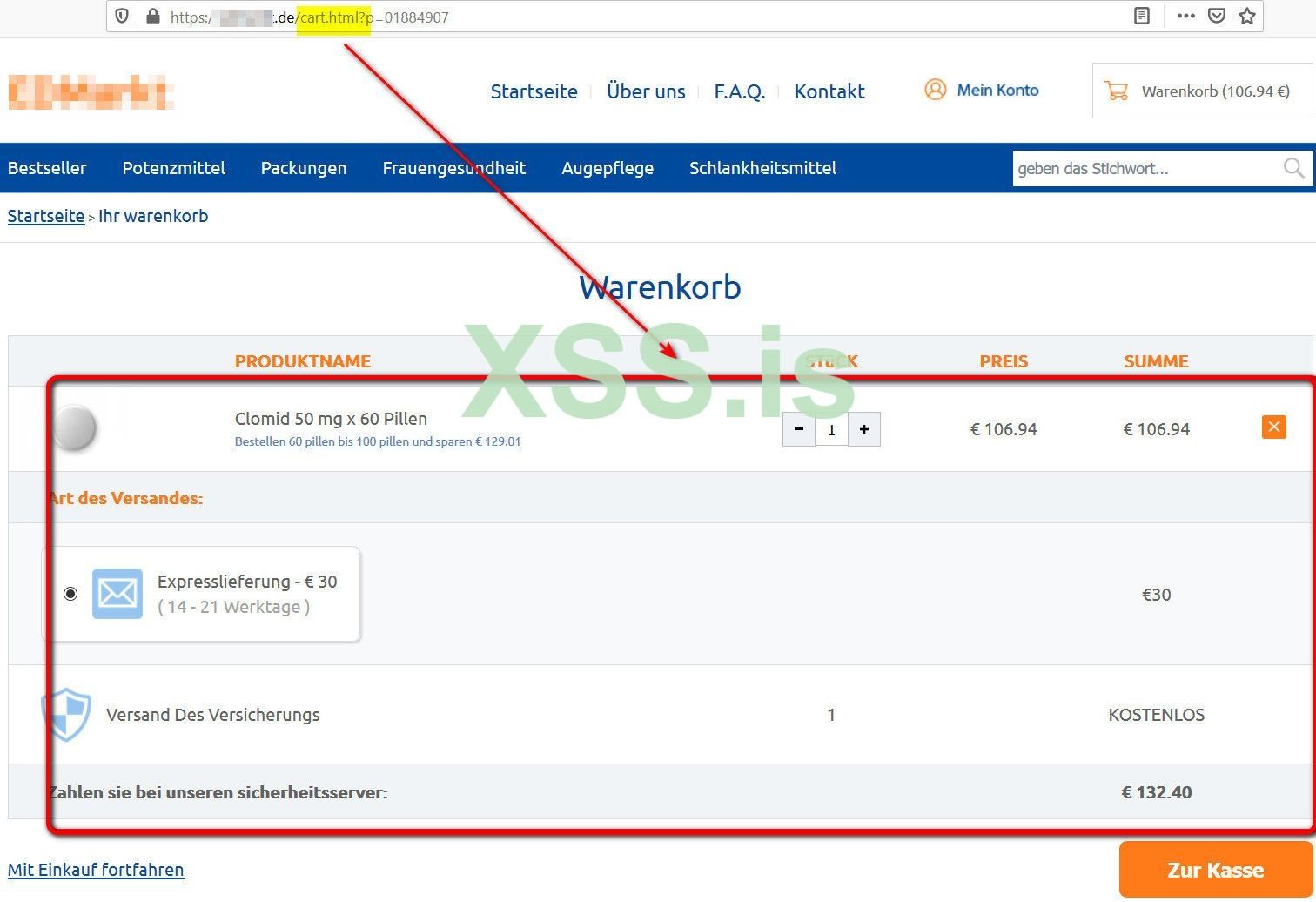This screenshot has height=902, width=1316.
Task: Click the Ihr warenkorb breadcrumb text
Action: tap(153, 216)
